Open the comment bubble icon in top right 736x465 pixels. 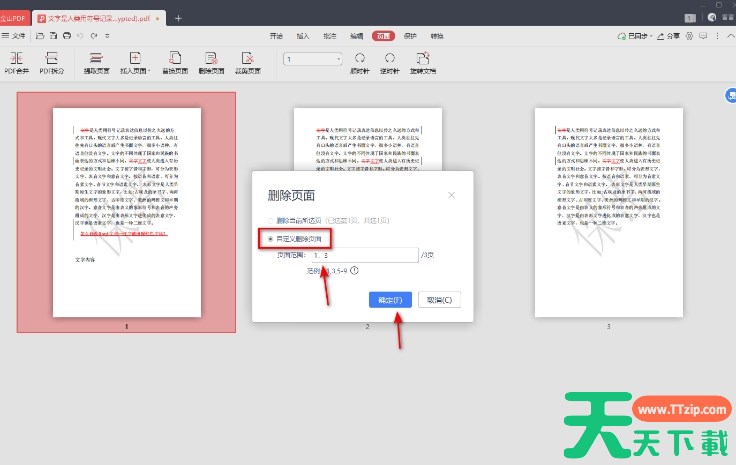point(703,36)
